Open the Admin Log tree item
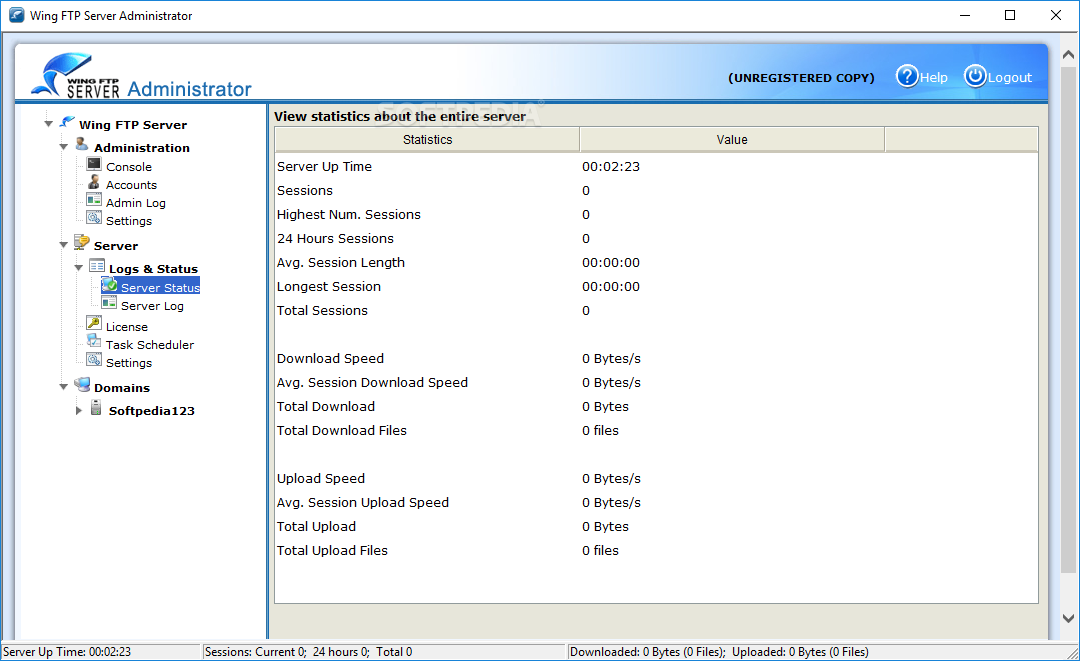Image resolution: width=1080 pixels, height=661 pixels. click(136, 203)
